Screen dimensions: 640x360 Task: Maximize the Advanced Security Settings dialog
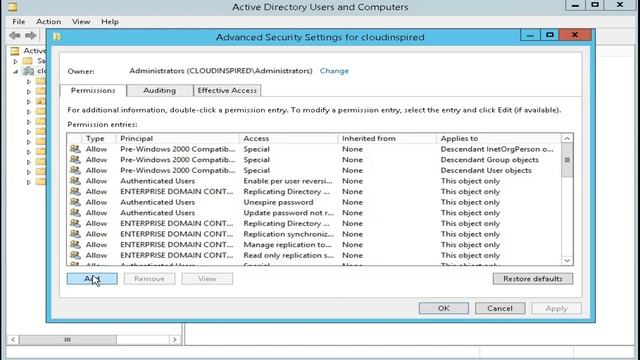(550, 35)
